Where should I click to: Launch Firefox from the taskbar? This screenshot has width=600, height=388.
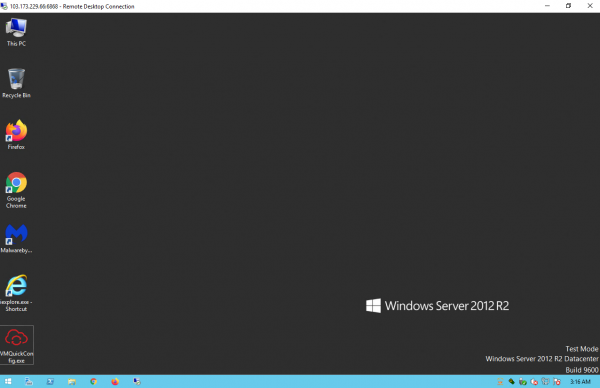pos(115,381)
